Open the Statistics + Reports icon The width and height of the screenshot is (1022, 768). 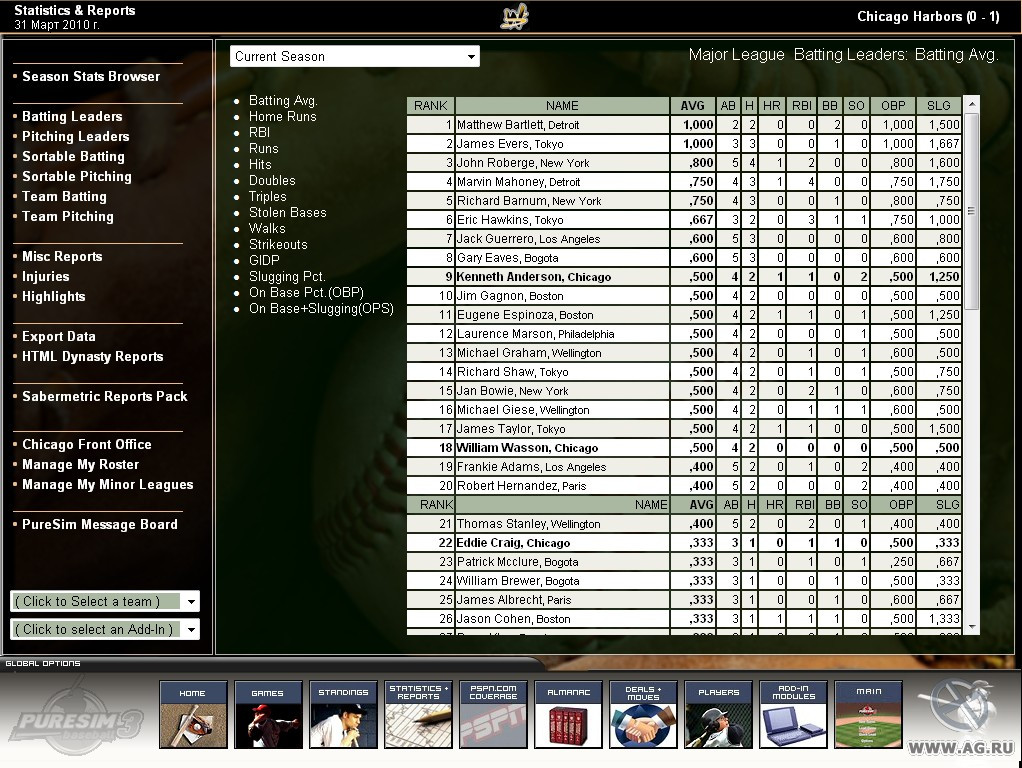click(x=418, y=715)
